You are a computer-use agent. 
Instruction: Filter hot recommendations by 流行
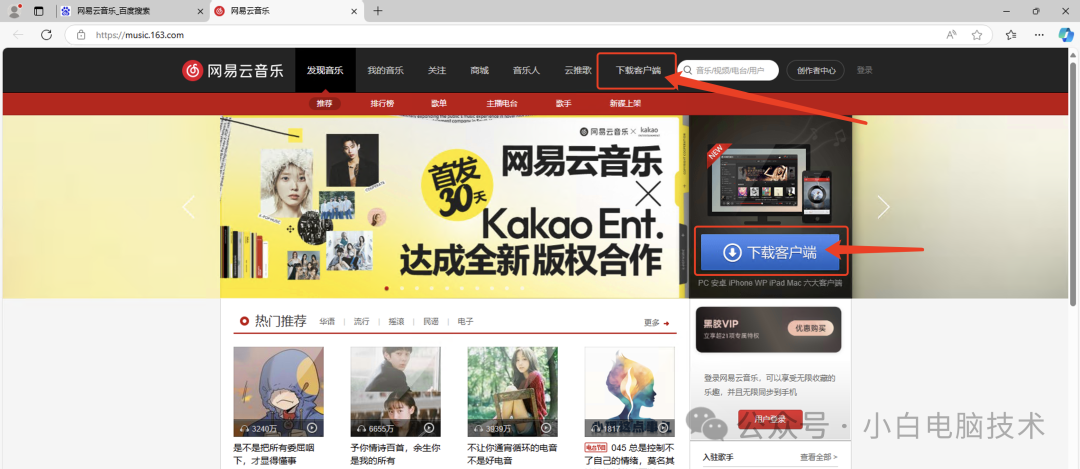coord(362,322)
